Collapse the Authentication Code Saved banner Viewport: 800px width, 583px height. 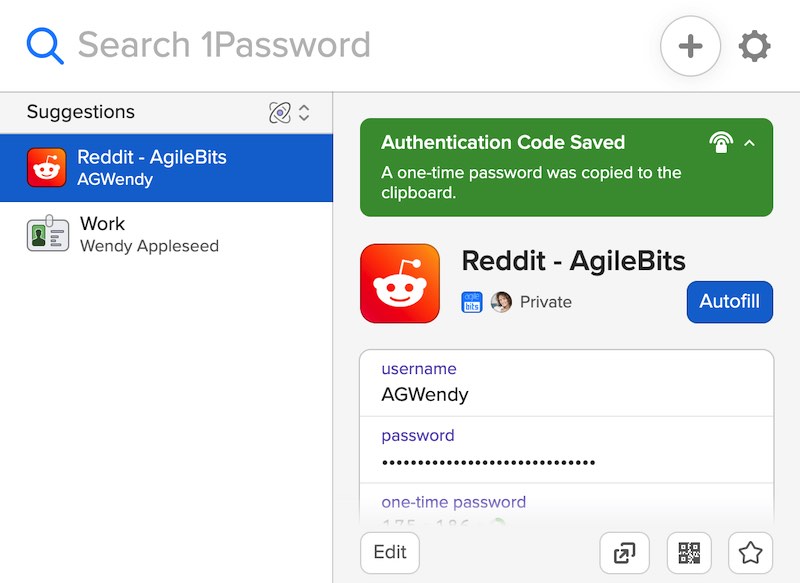749,143
